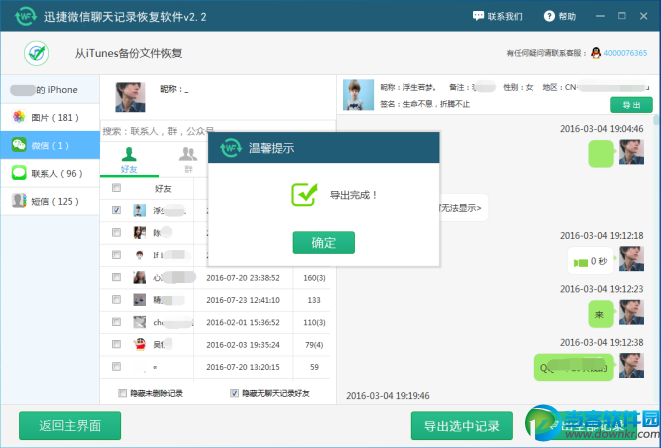661x448 pixels.
Task: Select the 短信 (125) contacts book icon
Action: click(x=19, y=201)
